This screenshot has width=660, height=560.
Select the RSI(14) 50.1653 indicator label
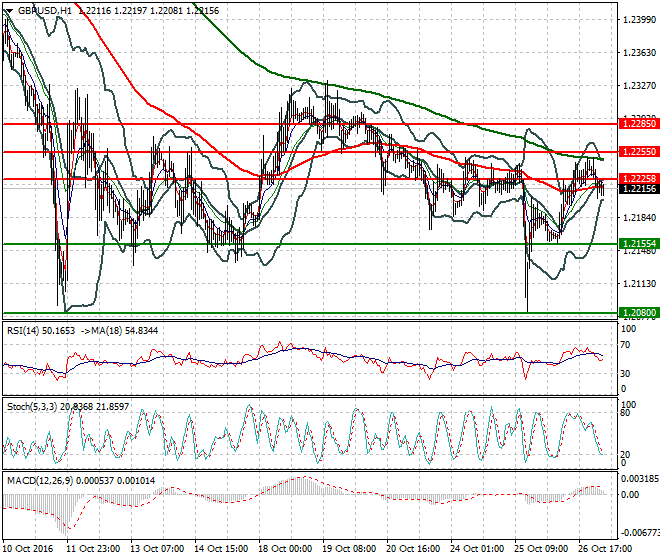click(41, 331)
